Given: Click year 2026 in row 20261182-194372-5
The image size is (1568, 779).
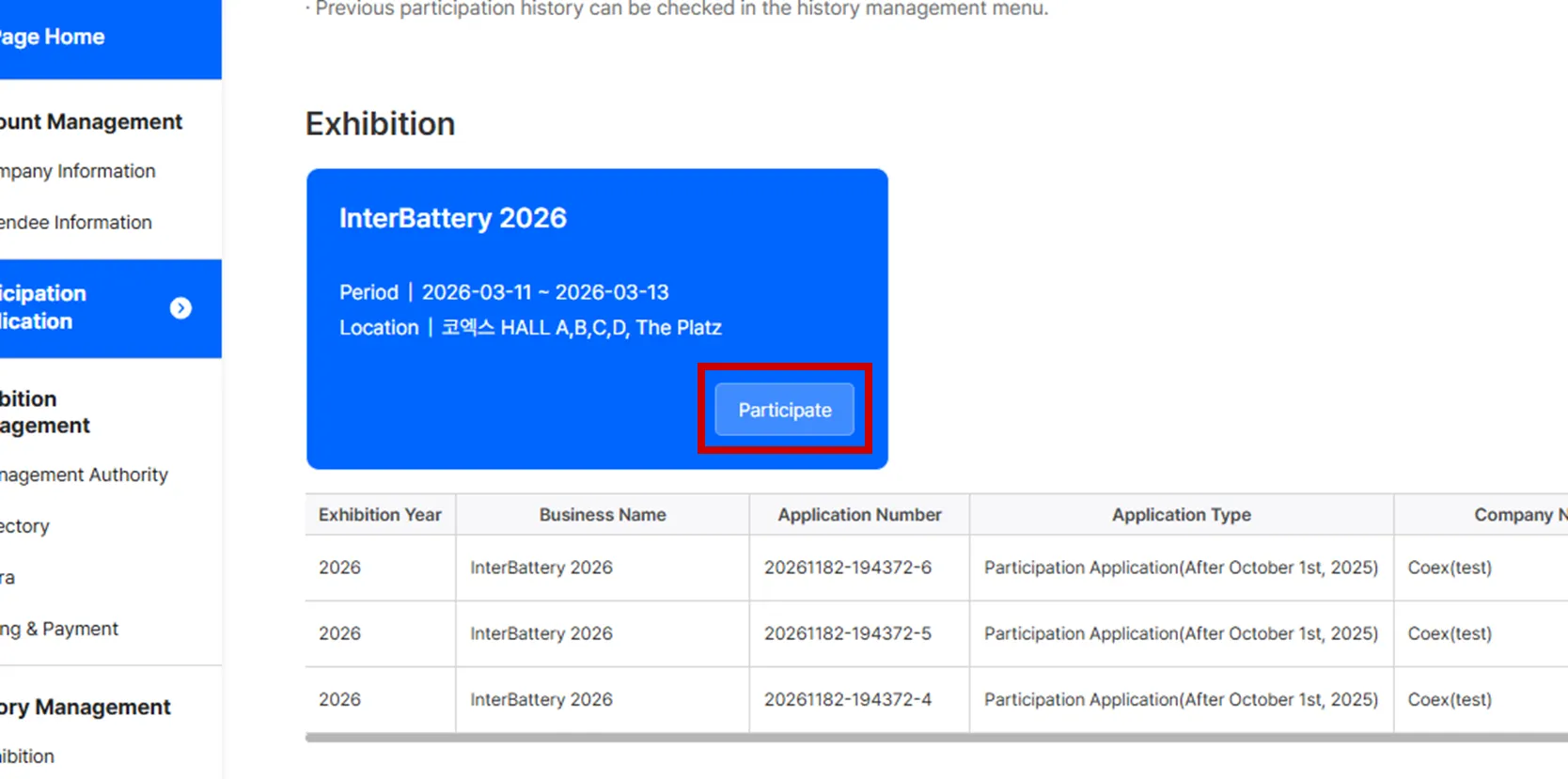Looking at the screenshot, I should coord(339,633).
